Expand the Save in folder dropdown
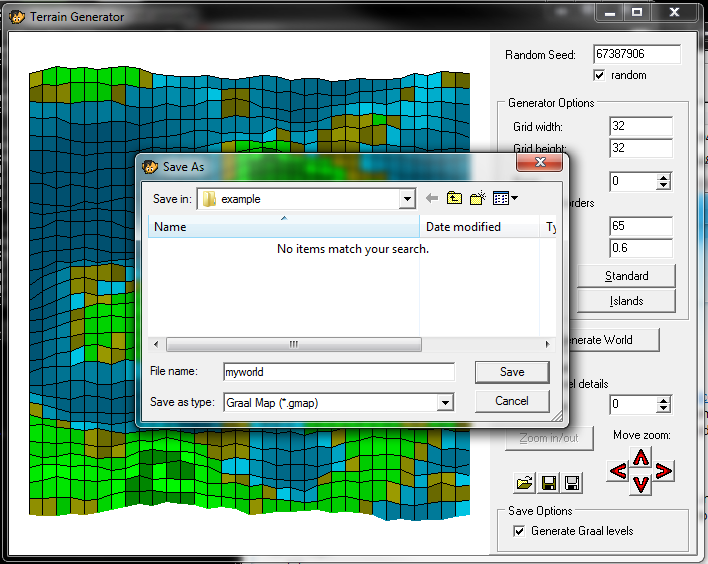 [406, 199]
